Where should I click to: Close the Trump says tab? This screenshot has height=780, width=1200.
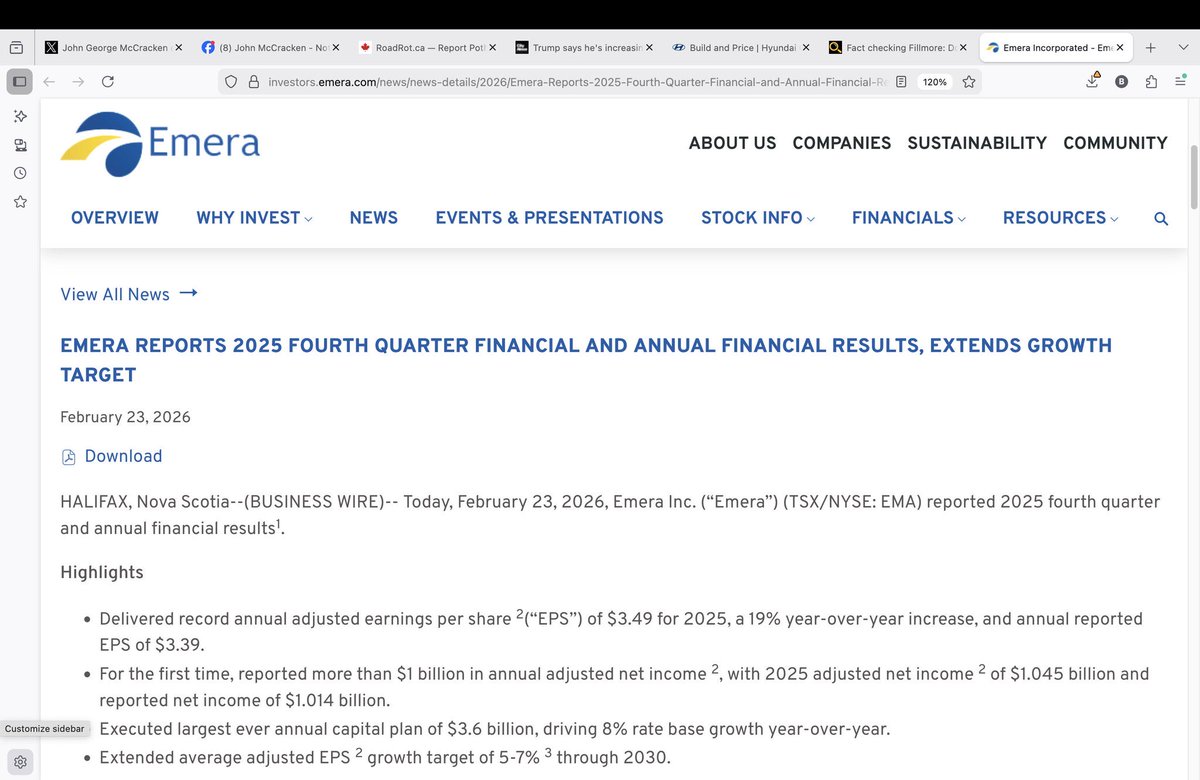(650, 47)
